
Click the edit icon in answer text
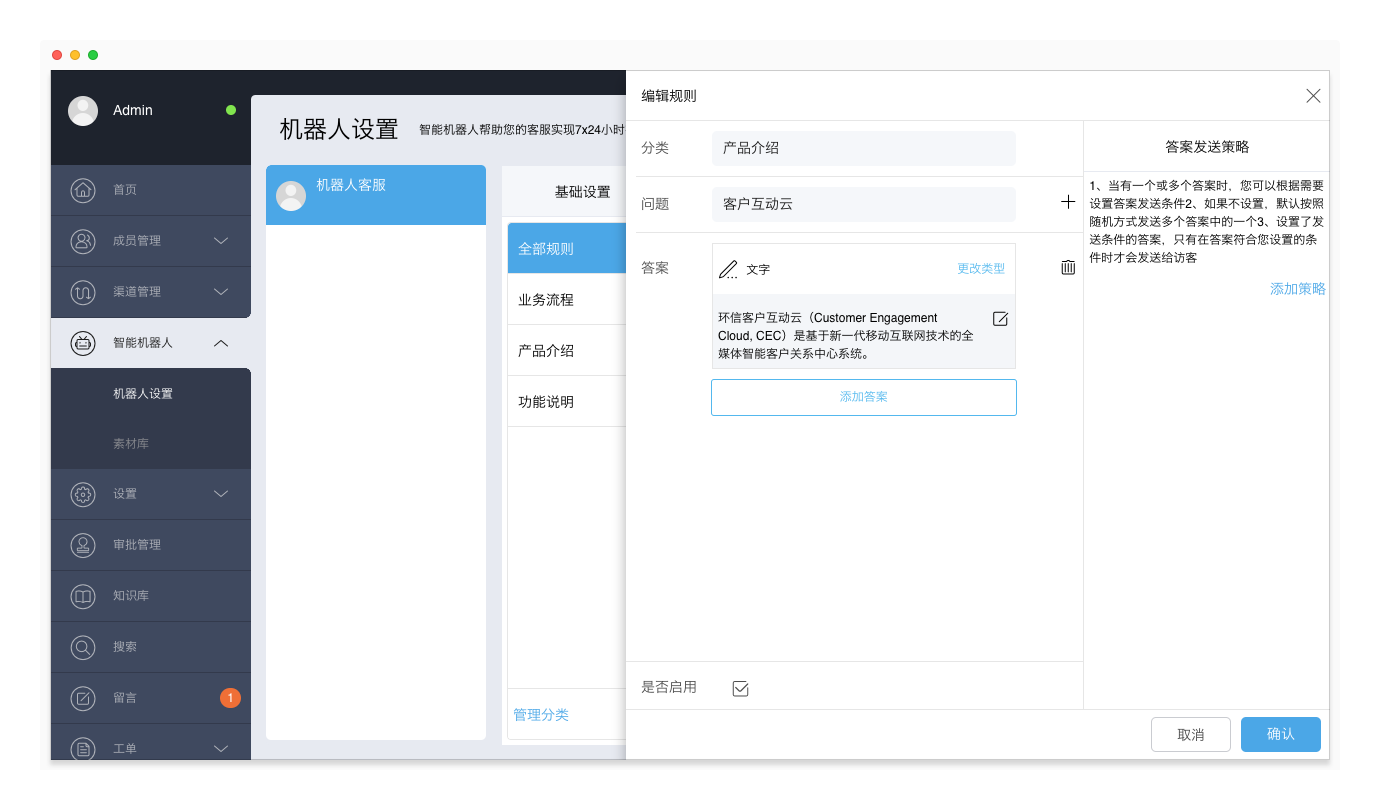coord(1000,319)
